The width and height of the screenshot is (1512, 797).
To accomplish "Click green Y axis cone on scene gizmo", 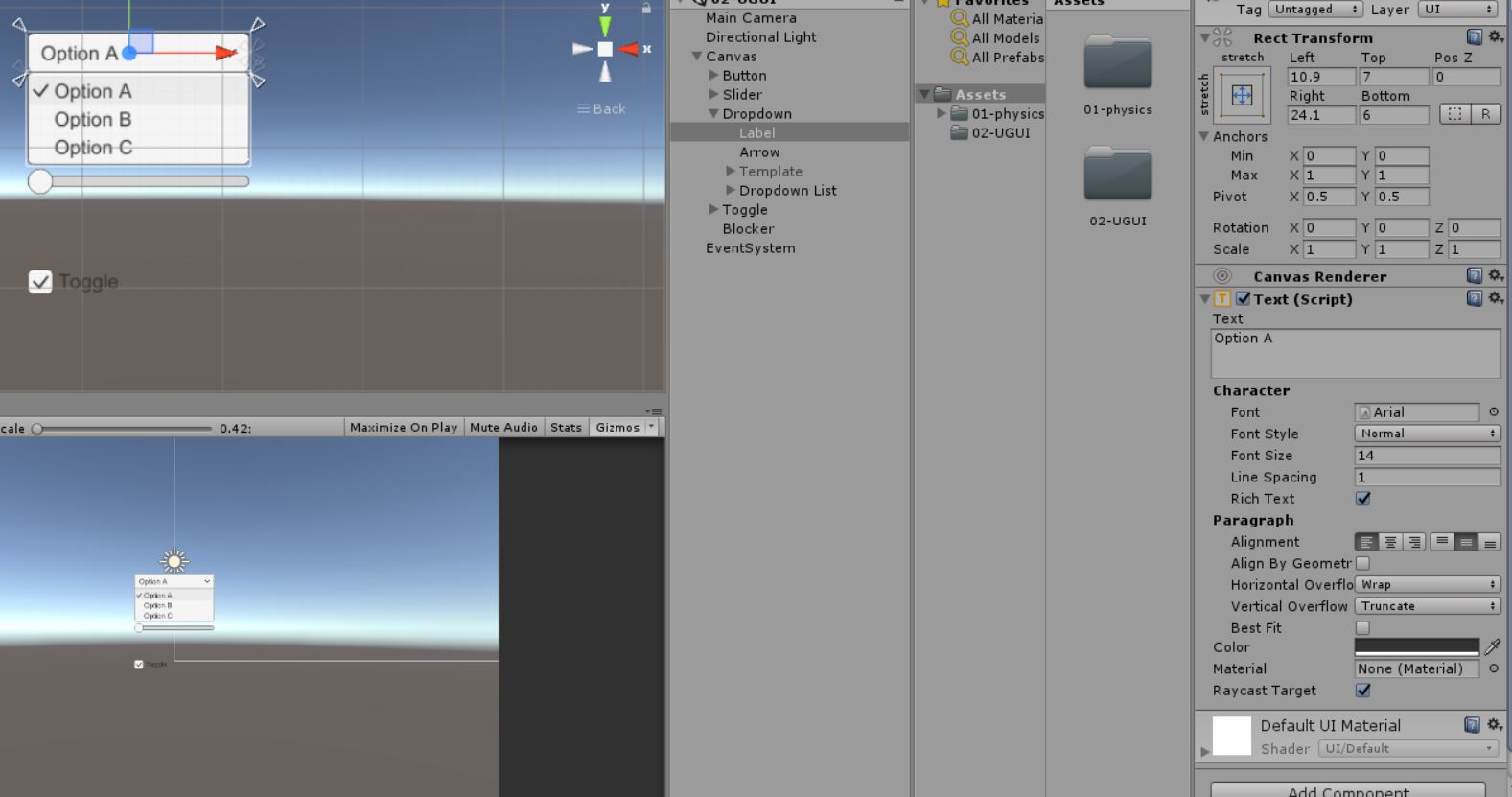I will [605, 26].
